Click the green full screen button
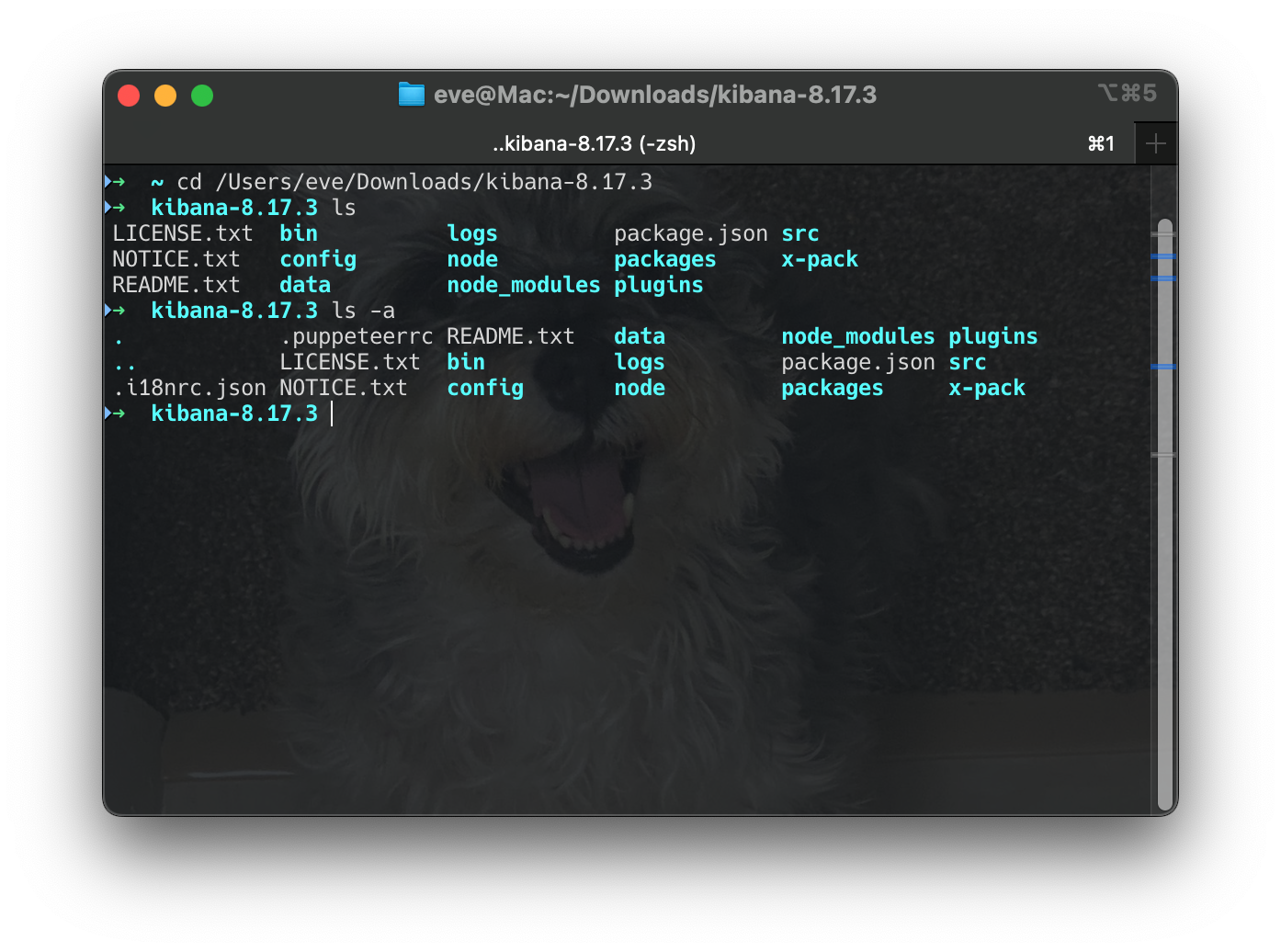 tap(202, 95)
